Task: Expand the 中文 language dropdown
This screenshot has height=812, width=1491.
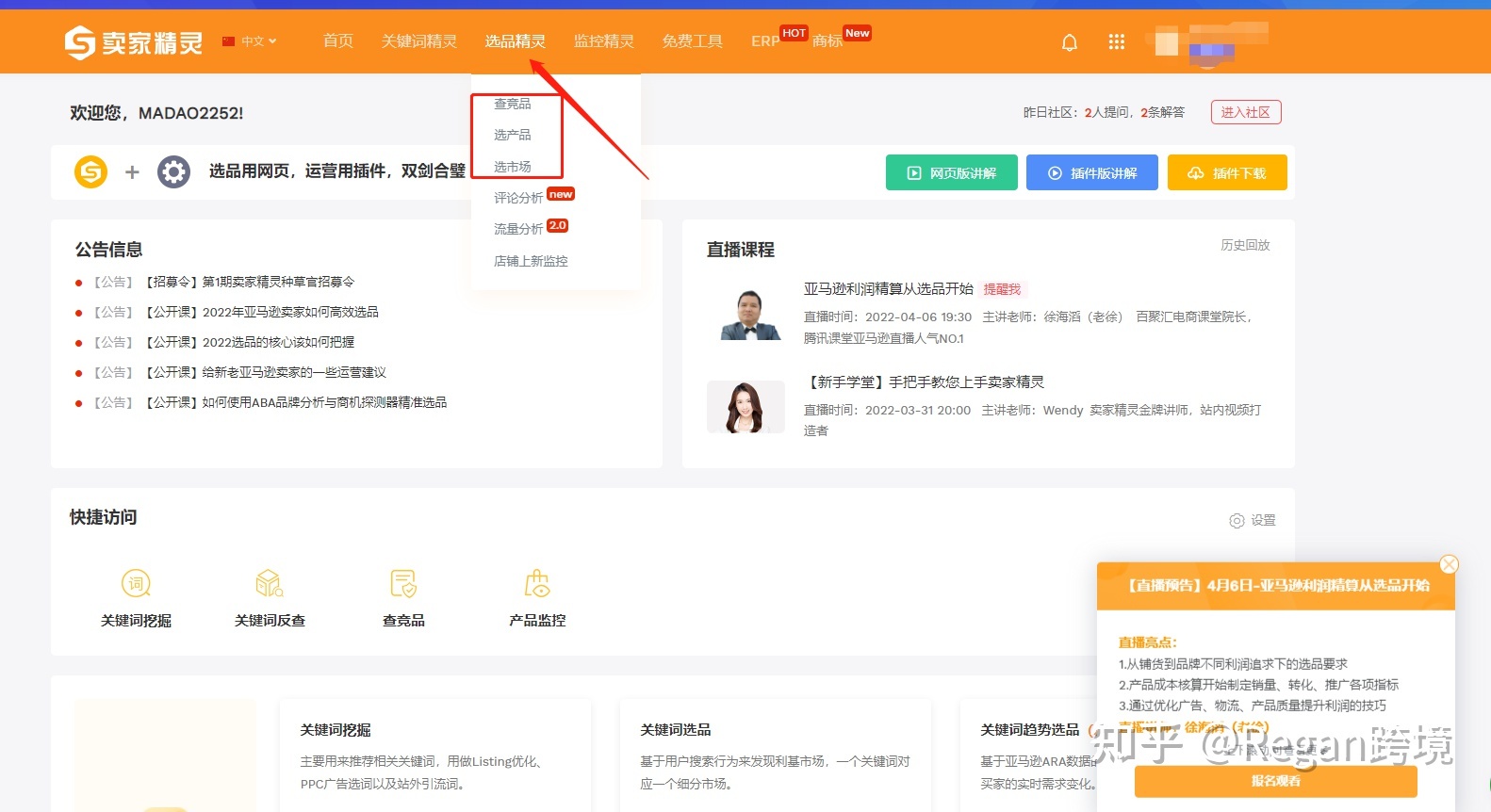Action: [251, 41]
